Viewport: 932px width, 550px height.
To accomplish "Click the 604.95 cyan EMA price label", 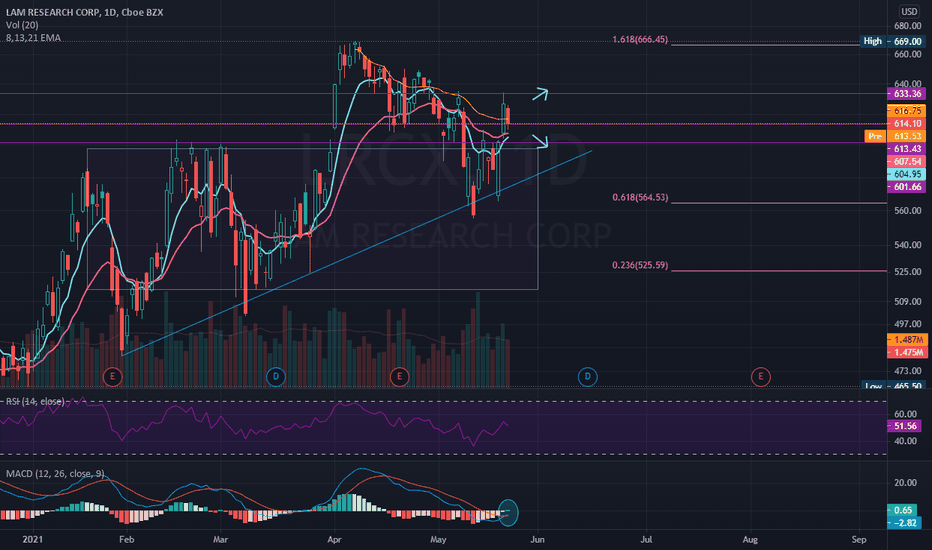I will (x=906, y=174).
